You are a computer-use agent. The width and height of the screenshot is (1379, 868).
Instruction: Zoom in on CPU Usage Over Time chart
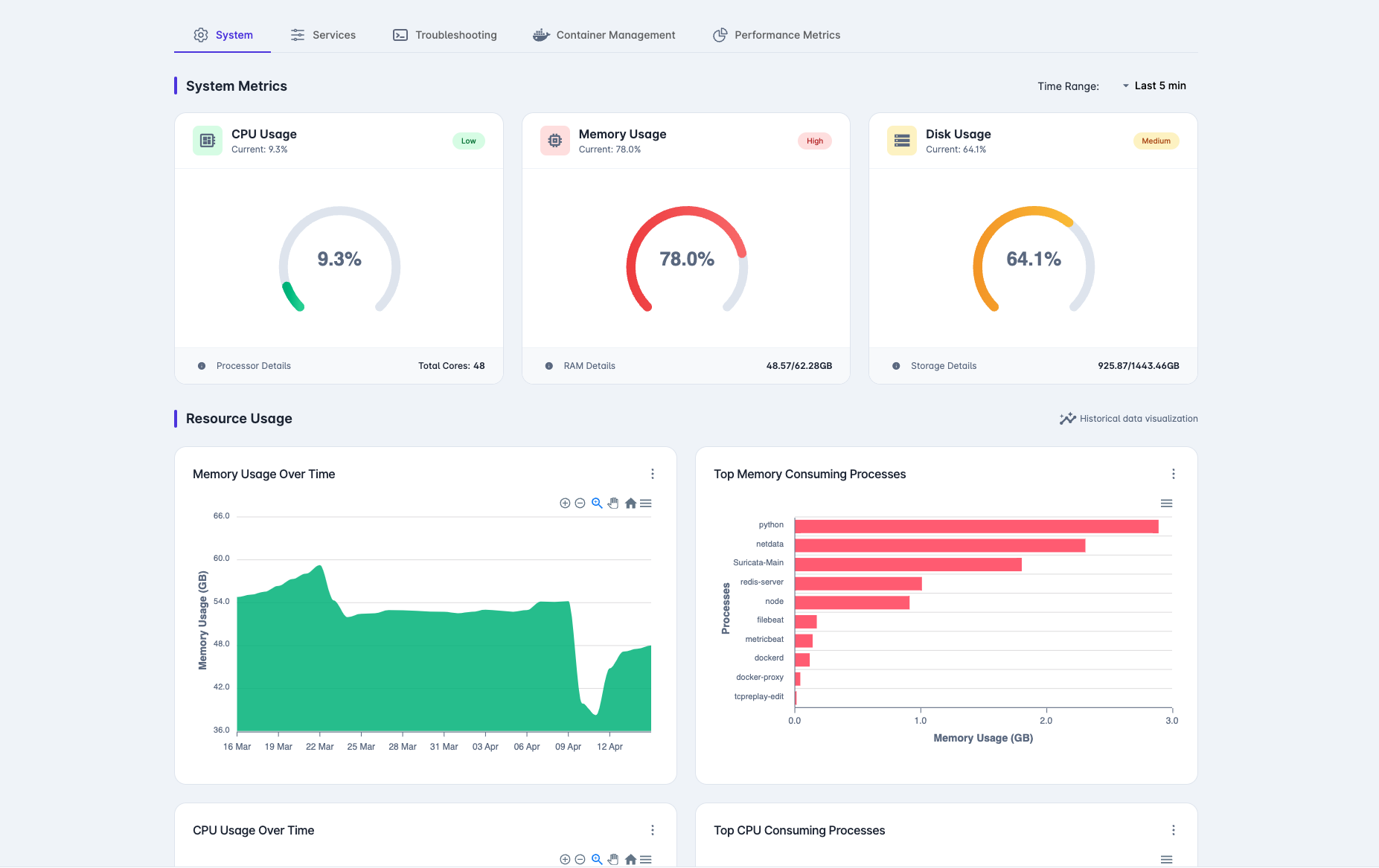click(x=565, y=860)
